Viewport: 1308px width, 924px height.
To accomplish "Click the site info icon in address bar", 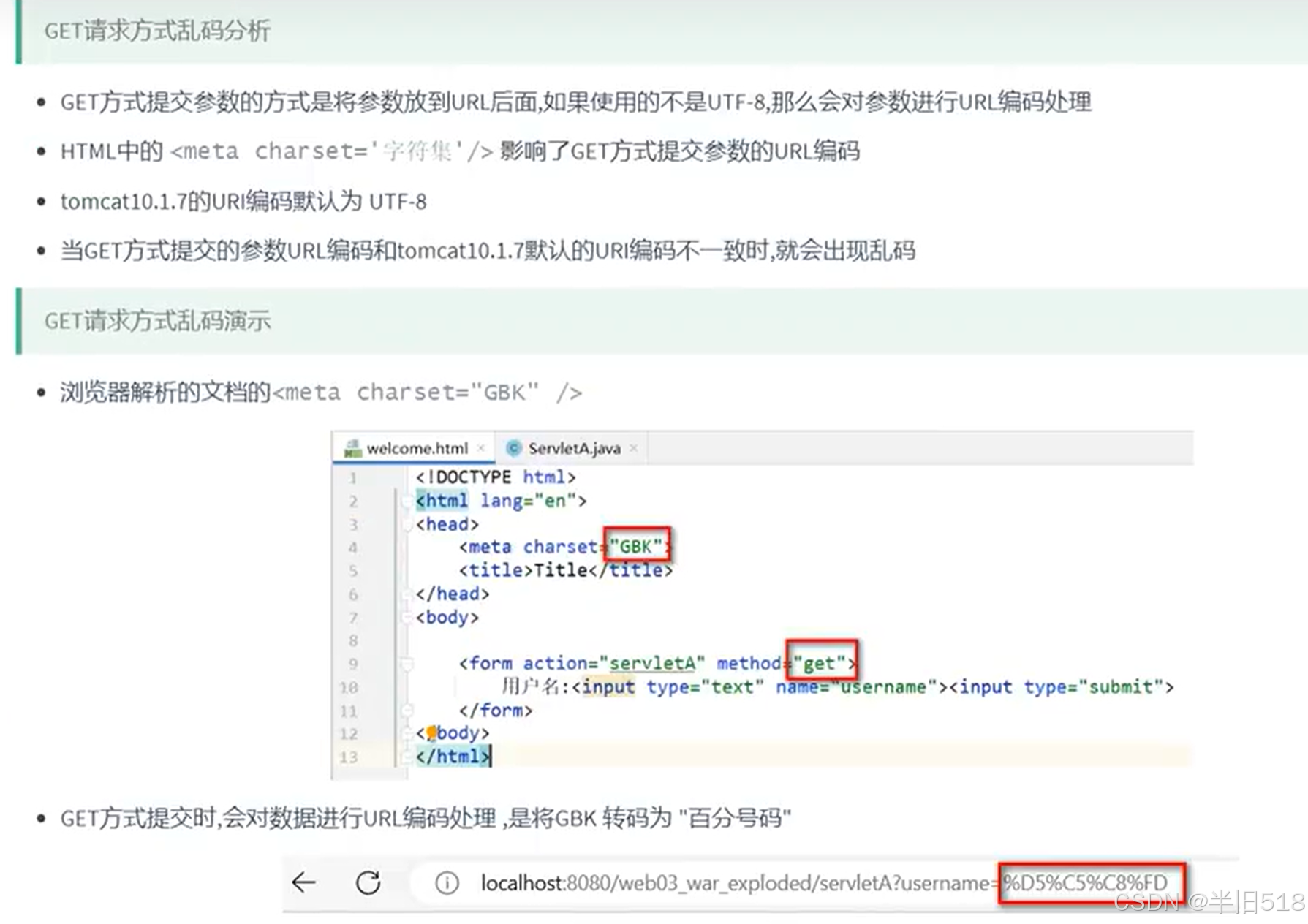I will point(447,883).
